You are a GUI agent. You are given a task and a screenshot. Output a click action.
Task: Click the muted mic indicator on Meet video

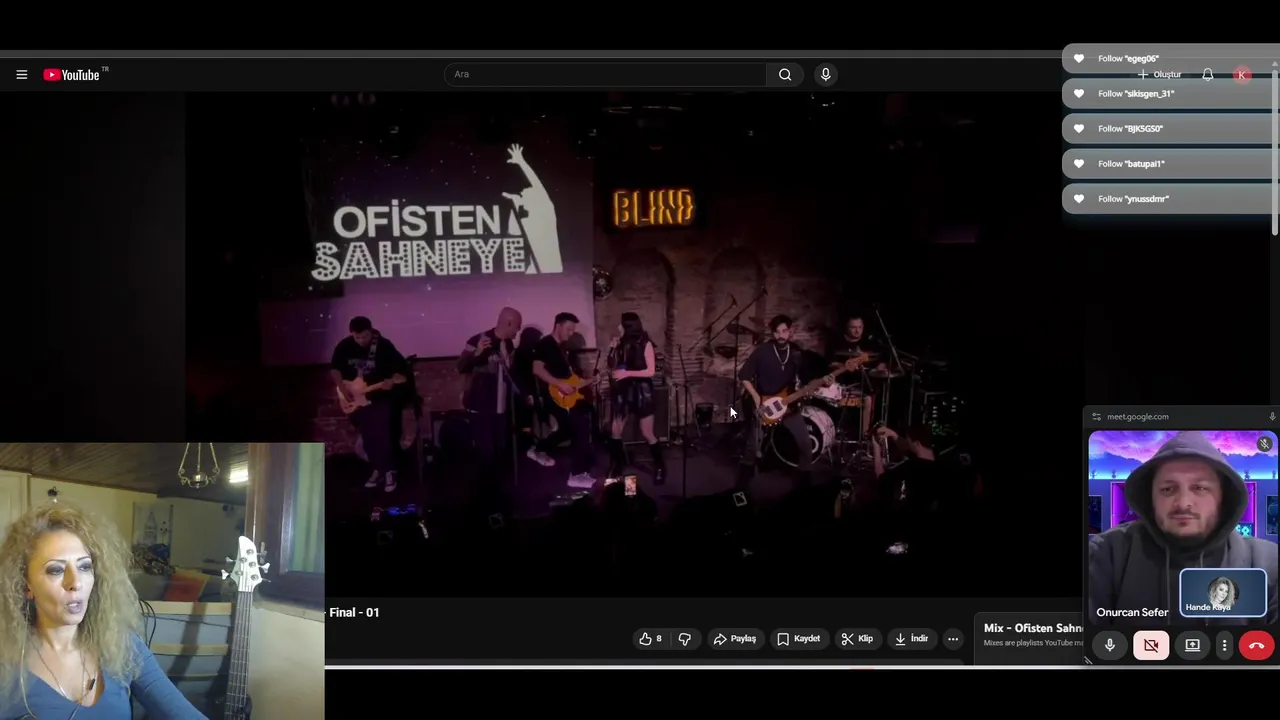(1264, 444)
